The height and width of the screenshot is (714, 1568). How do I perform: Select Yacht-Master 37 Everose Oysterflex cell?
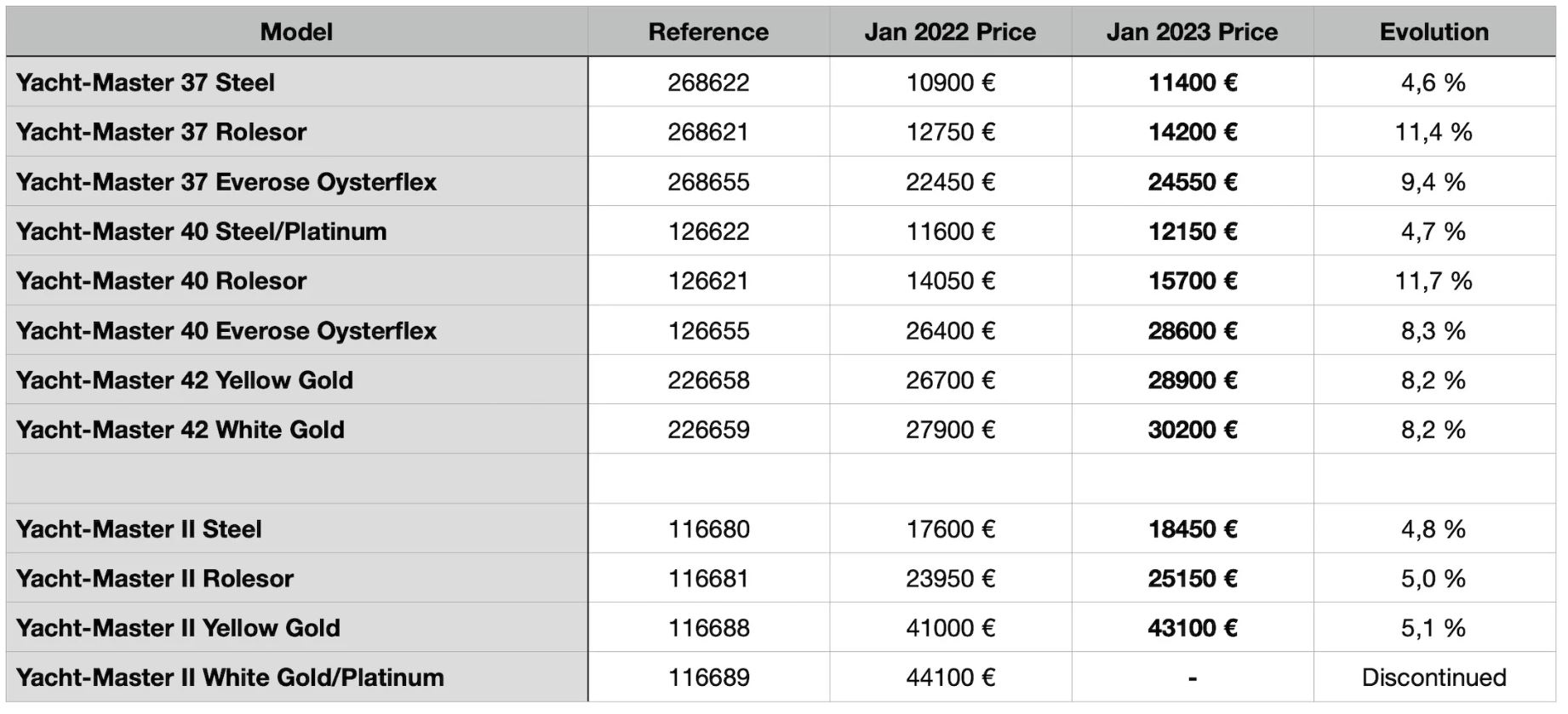pos(226,182)
